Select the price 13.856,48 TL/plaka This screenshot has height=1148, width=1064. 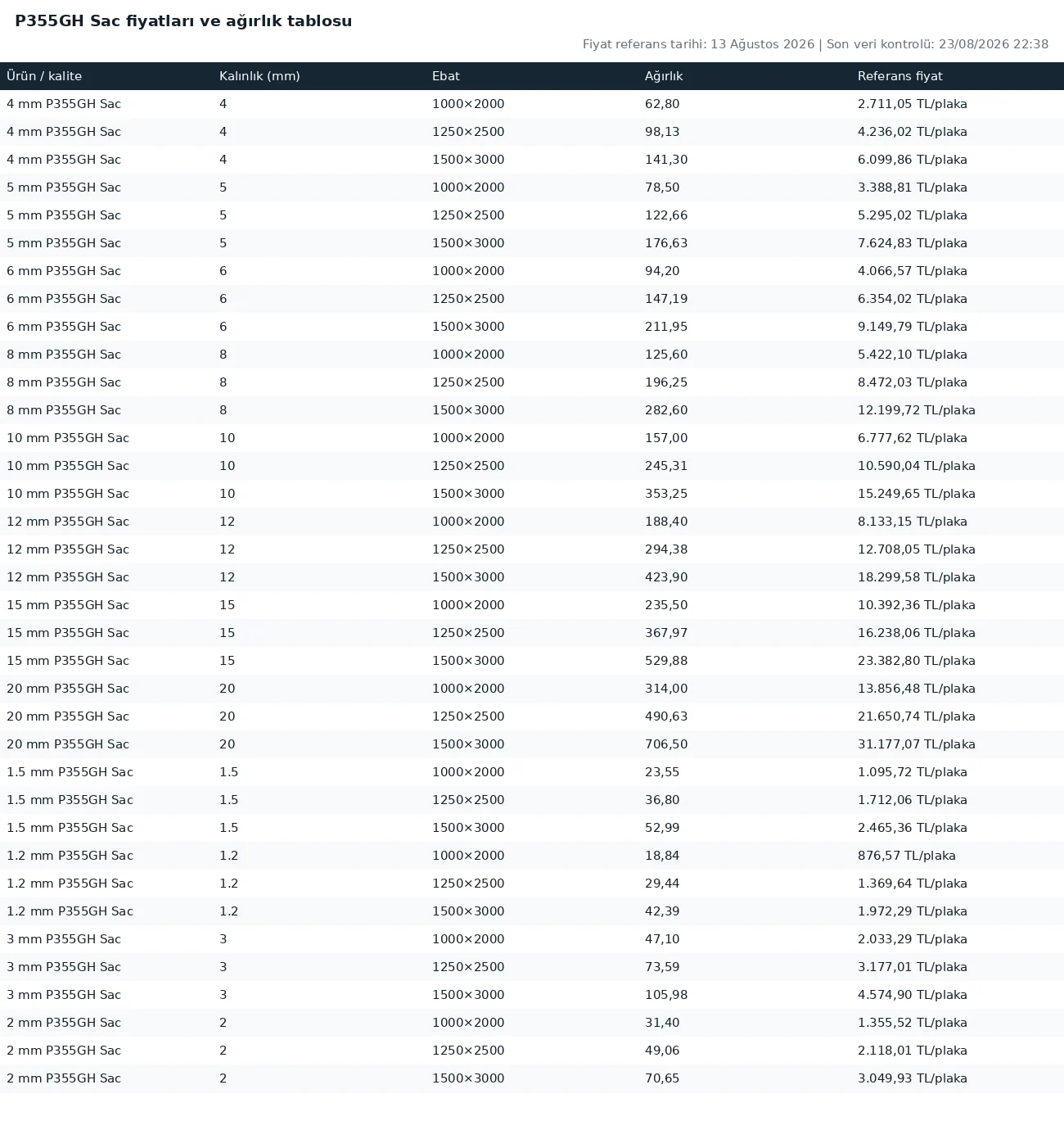click(x=917, y=689)
